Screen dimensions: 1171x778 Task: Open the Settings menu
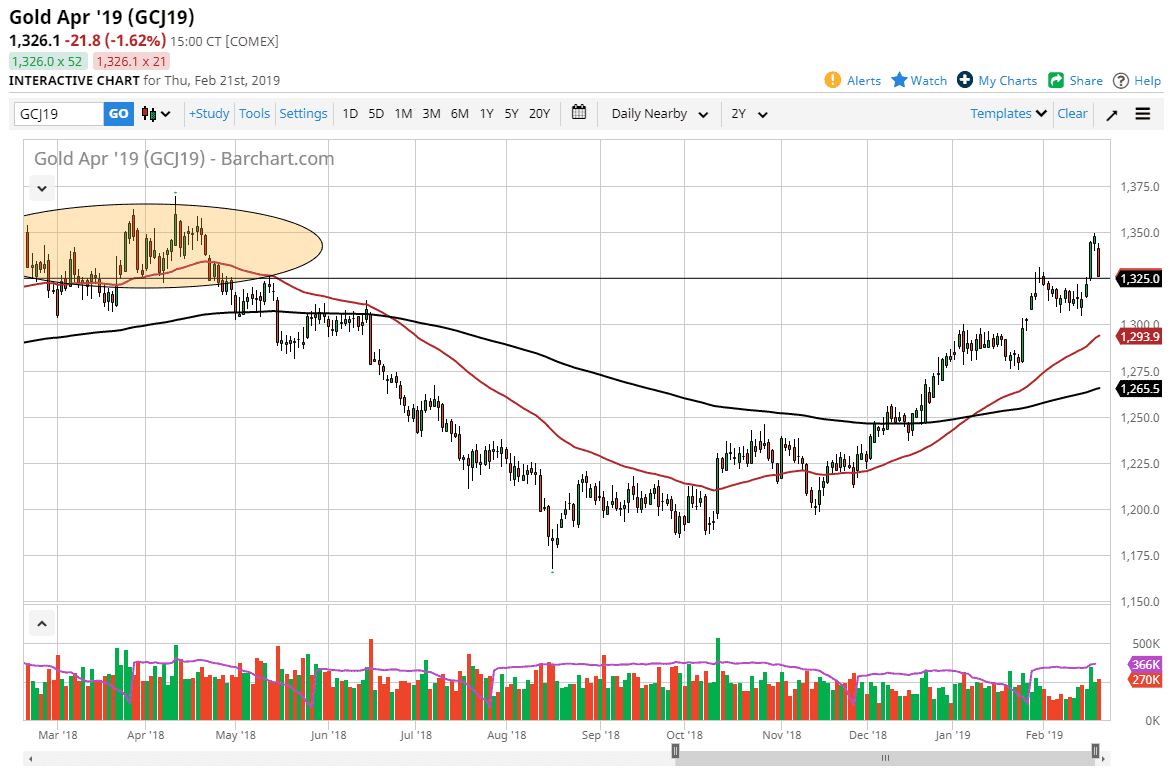point(303,113)
